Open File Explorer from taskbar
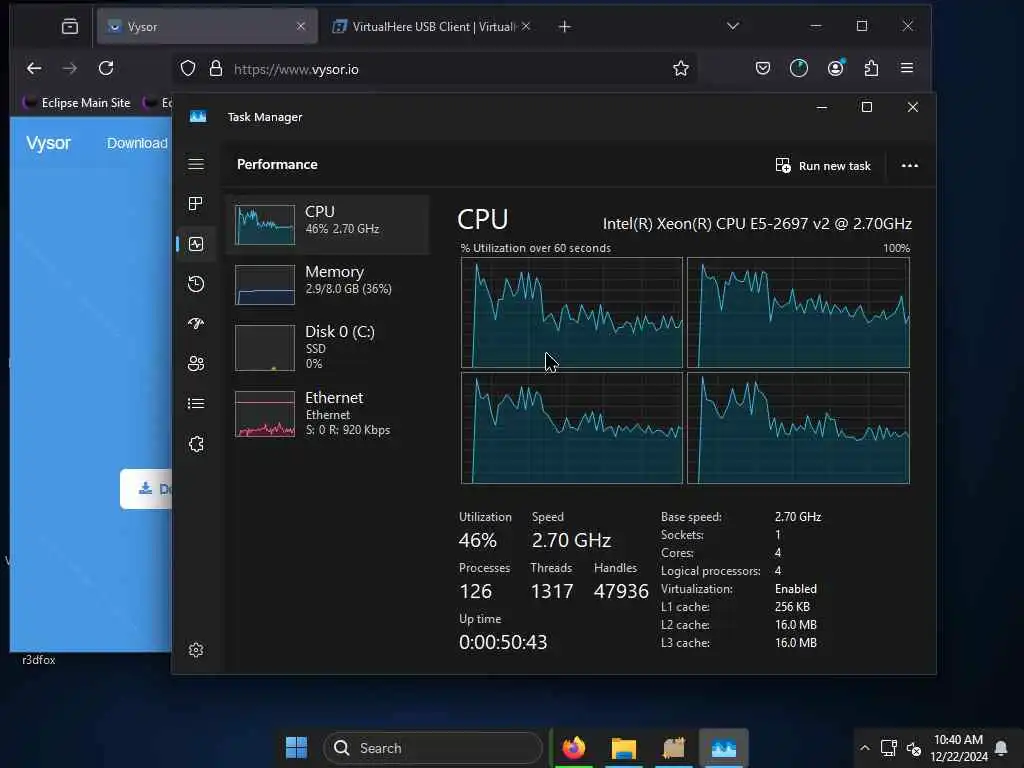This screenshot has width=1024, height=768. point(624,748)
